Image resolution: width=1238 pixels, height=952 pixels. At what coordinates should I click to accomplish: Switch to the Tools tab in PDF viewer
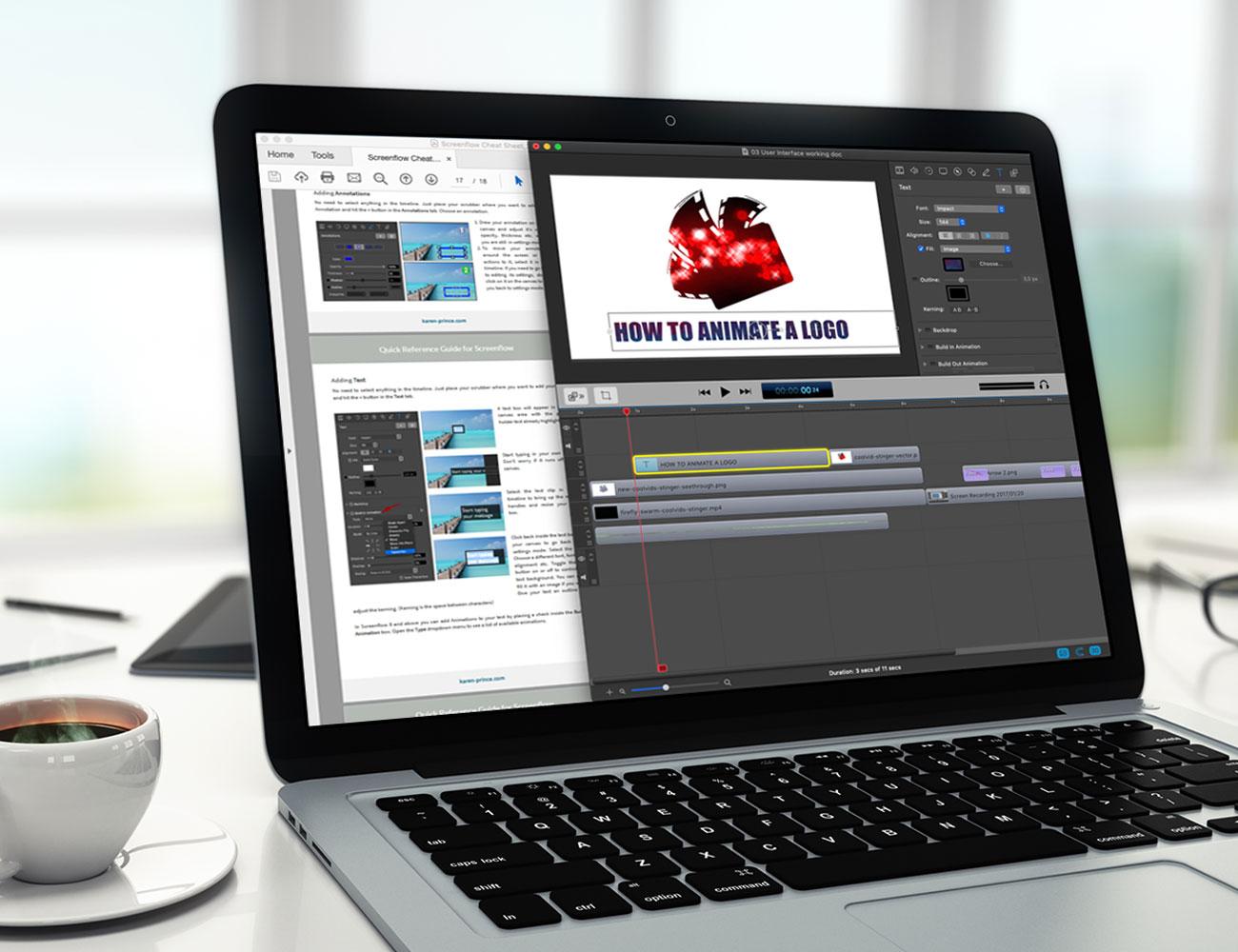click(322, 154)
